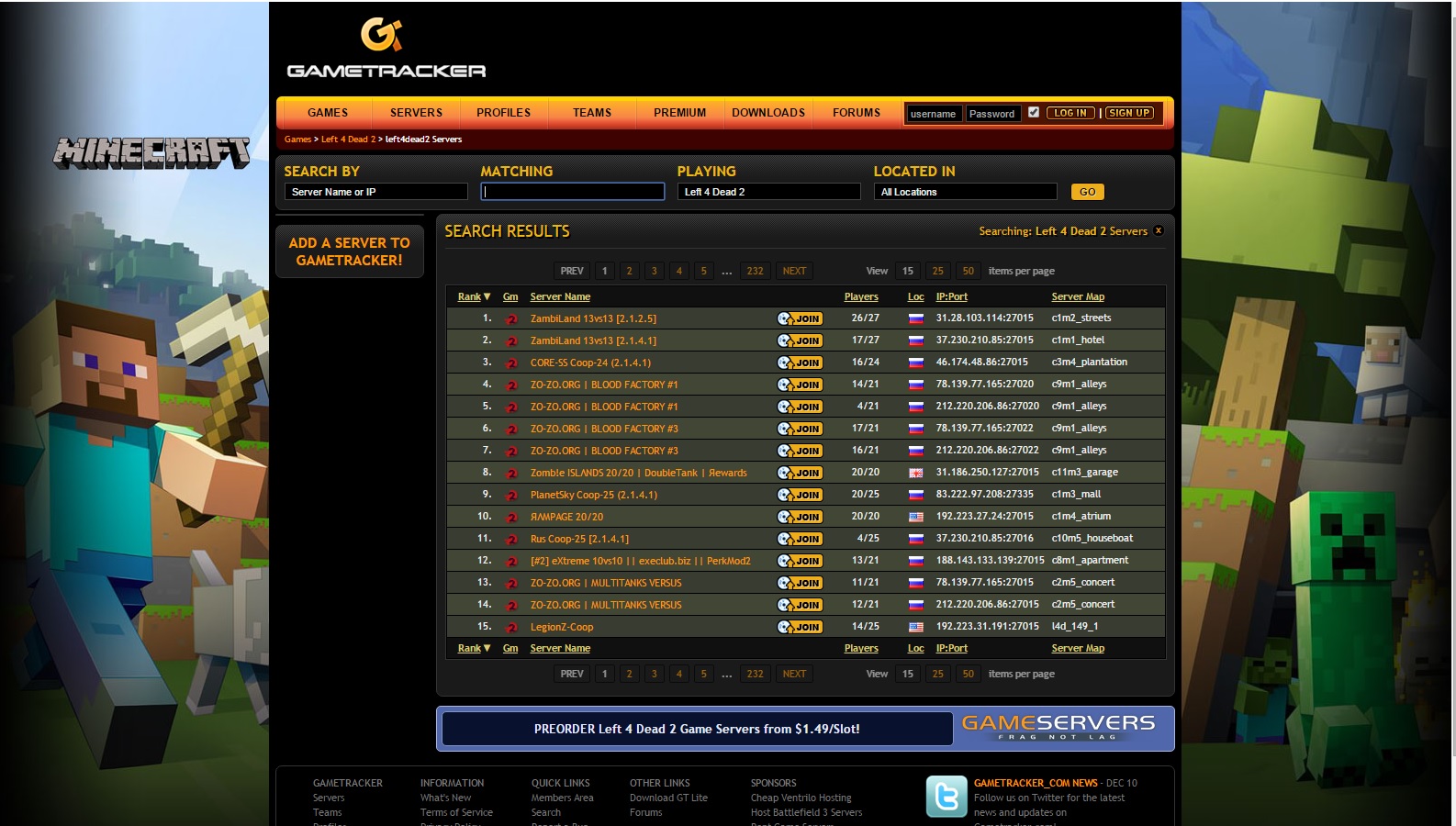This screenshot has width=1456, height=826.
Task: Join the RAMPAGE 20/20 server
Action: [800, 517]
